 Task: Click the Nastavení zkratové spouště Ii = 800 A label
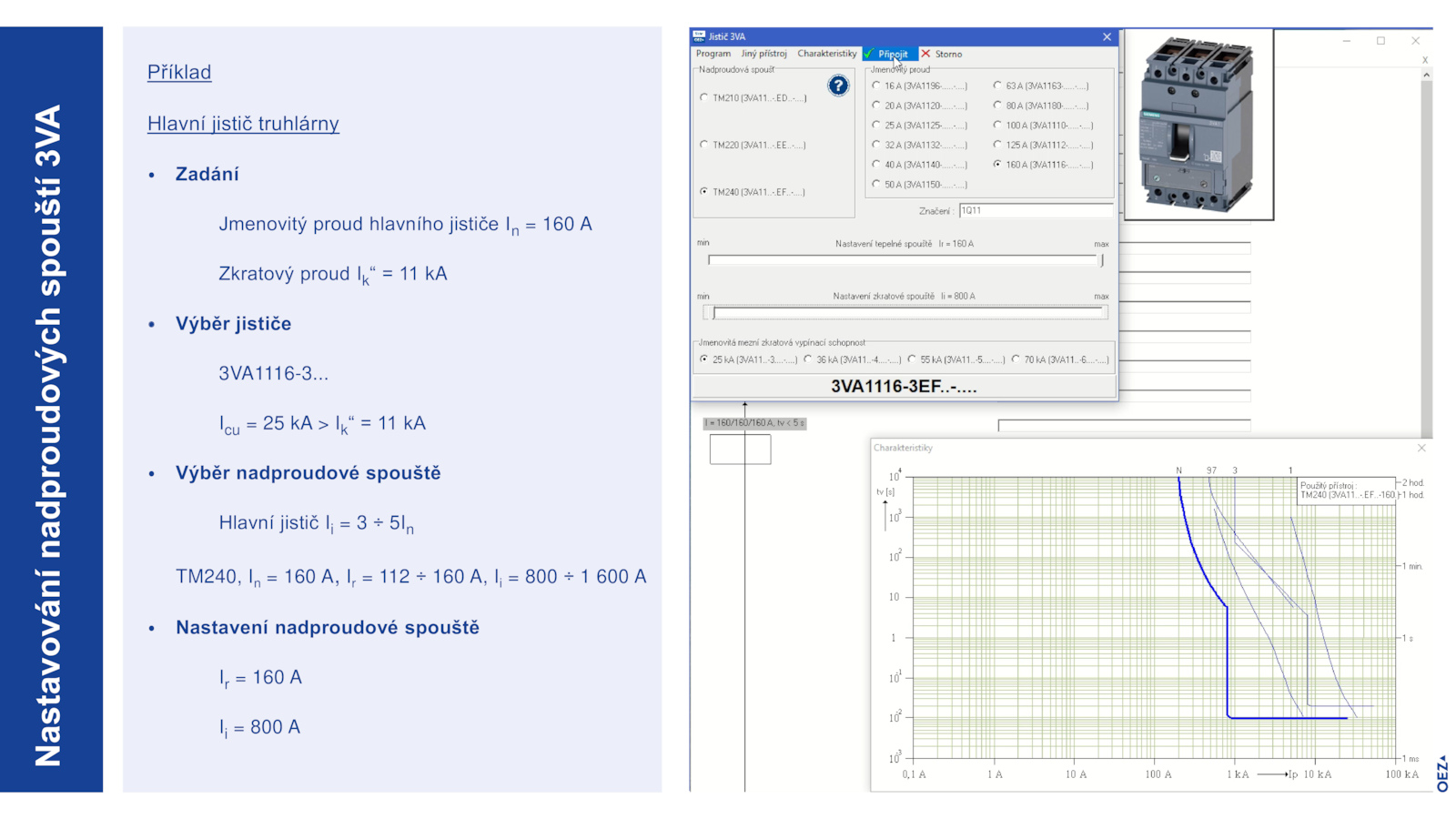pos(904,297)
